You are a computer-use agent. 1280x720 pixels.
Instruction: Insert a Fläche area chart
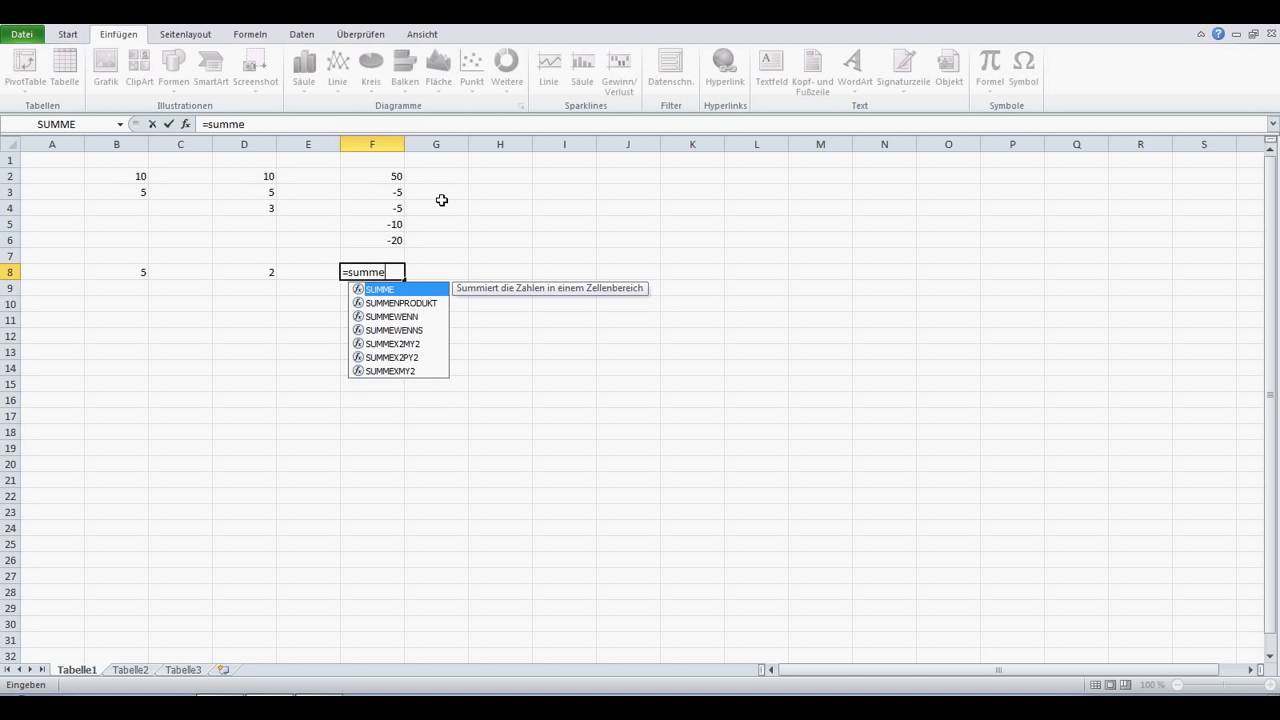pos(438,69)
